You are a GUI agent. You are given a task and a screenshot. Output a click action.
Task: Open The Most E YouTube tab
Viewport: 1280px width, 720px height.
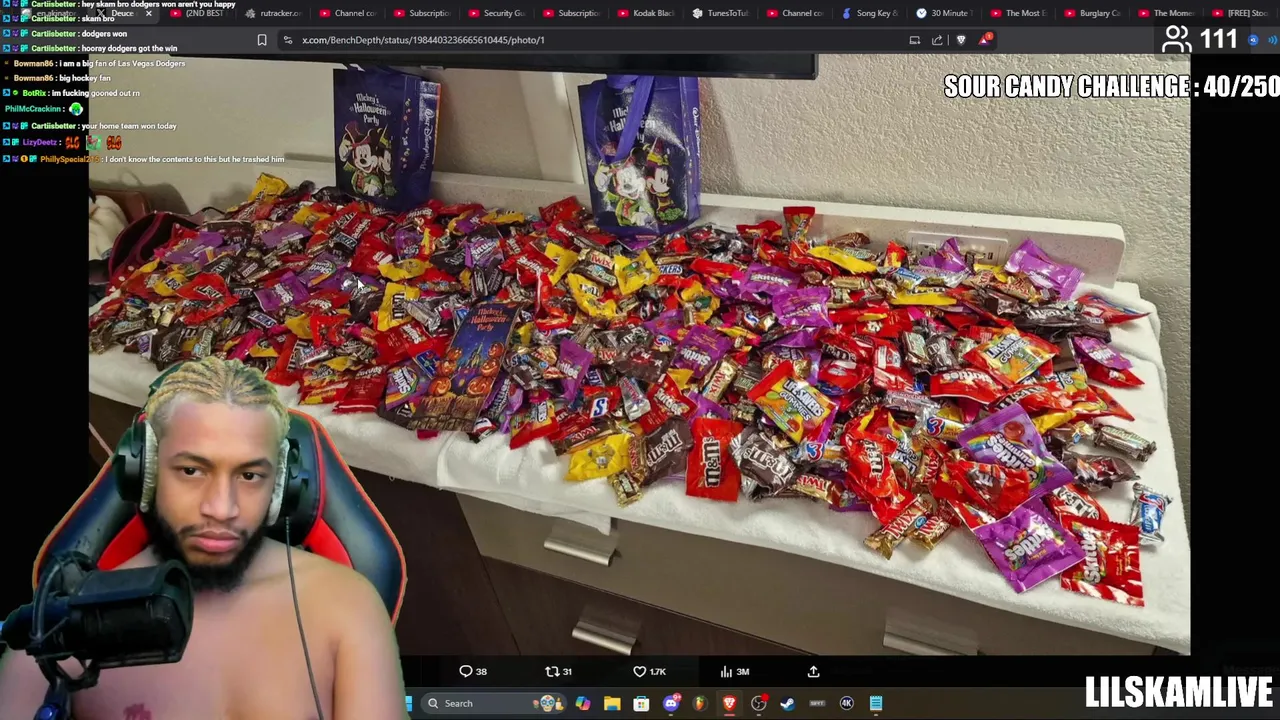(1018, 13)
